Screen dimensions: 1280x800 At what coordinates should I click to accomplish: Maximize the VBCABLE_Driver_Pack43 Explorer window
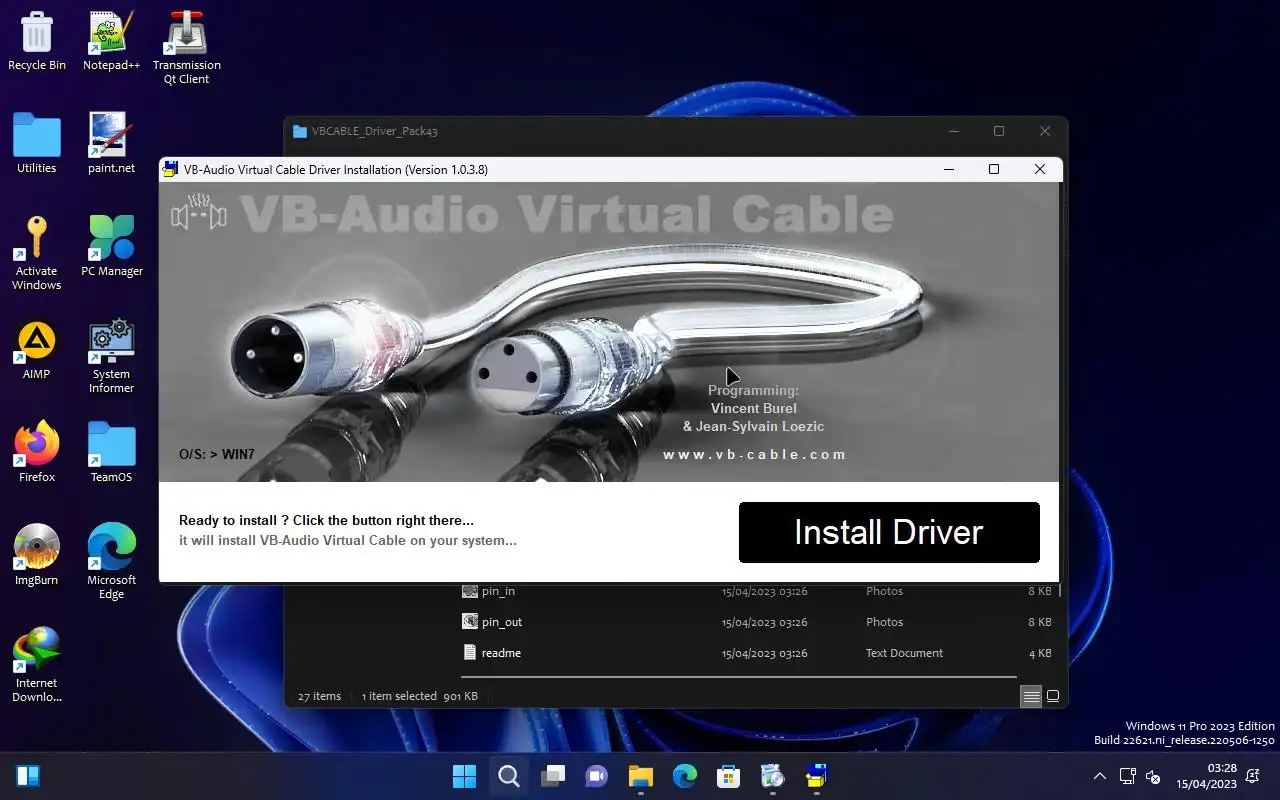999,131
